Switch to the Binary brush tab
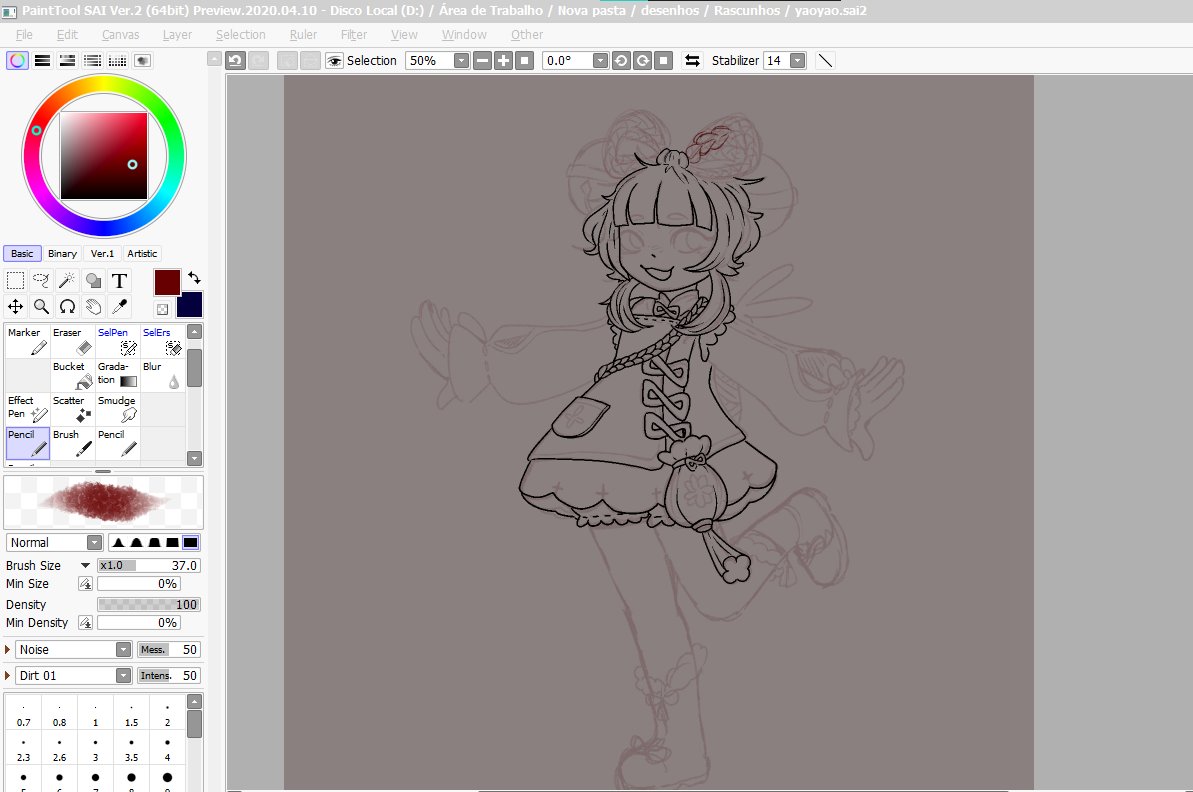This screenshot has width=1193, height=792. pyautogui.click(x=62, y=253)
